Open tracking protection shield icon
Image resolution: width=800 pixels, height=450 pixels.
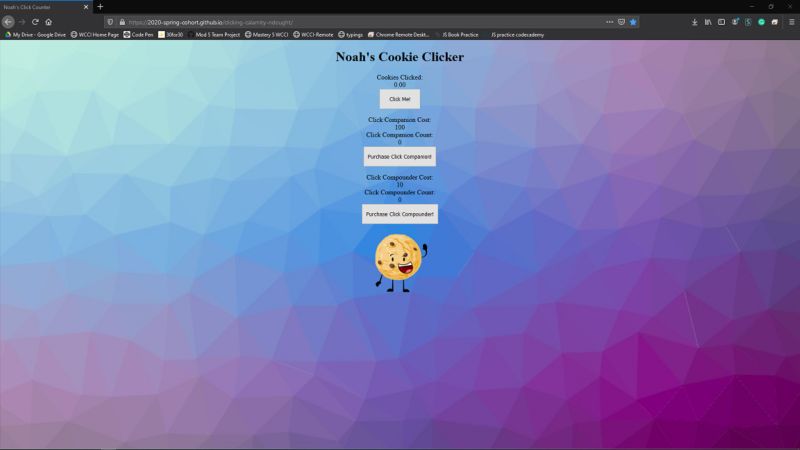tap(110, 22)
